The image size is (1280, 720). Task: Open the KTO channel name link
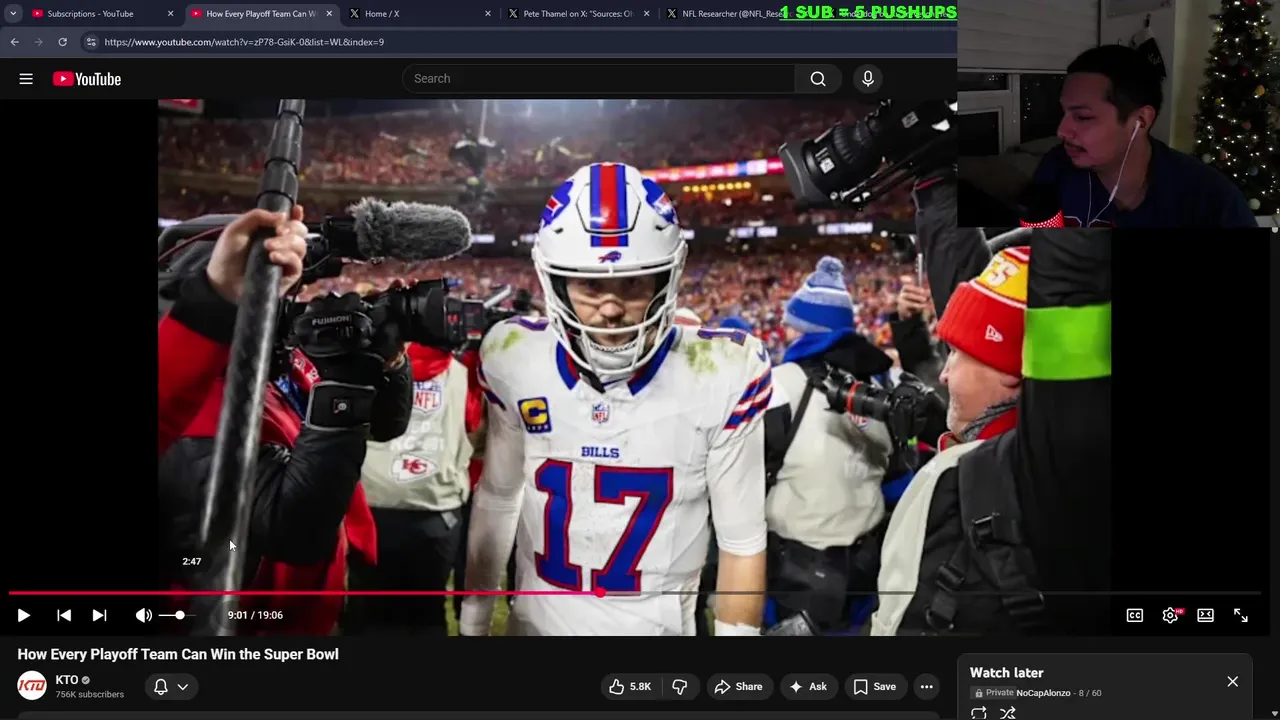67,680
